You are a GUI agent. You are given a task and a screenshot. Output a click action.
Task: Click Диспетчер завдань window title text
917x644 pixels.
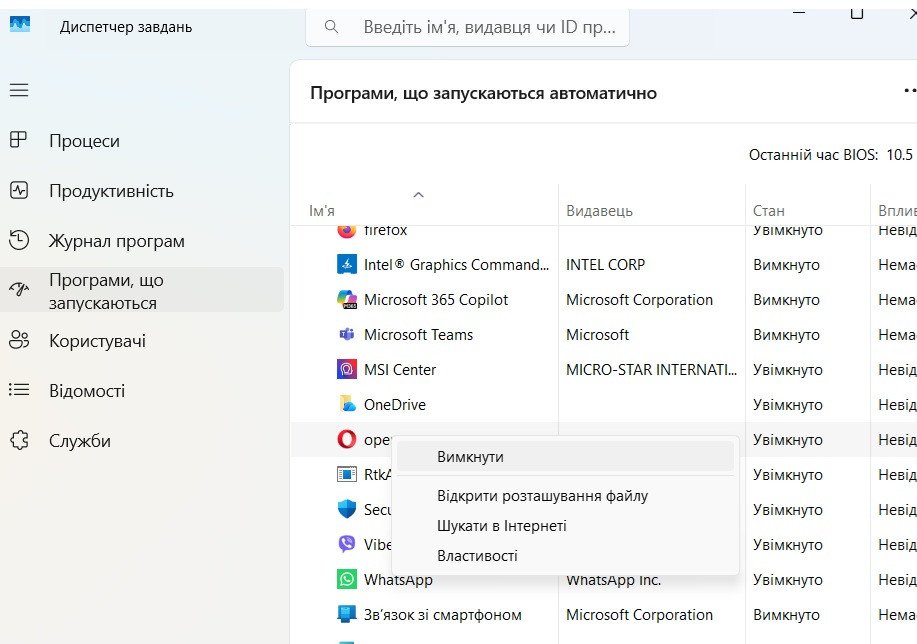point(126,27)
